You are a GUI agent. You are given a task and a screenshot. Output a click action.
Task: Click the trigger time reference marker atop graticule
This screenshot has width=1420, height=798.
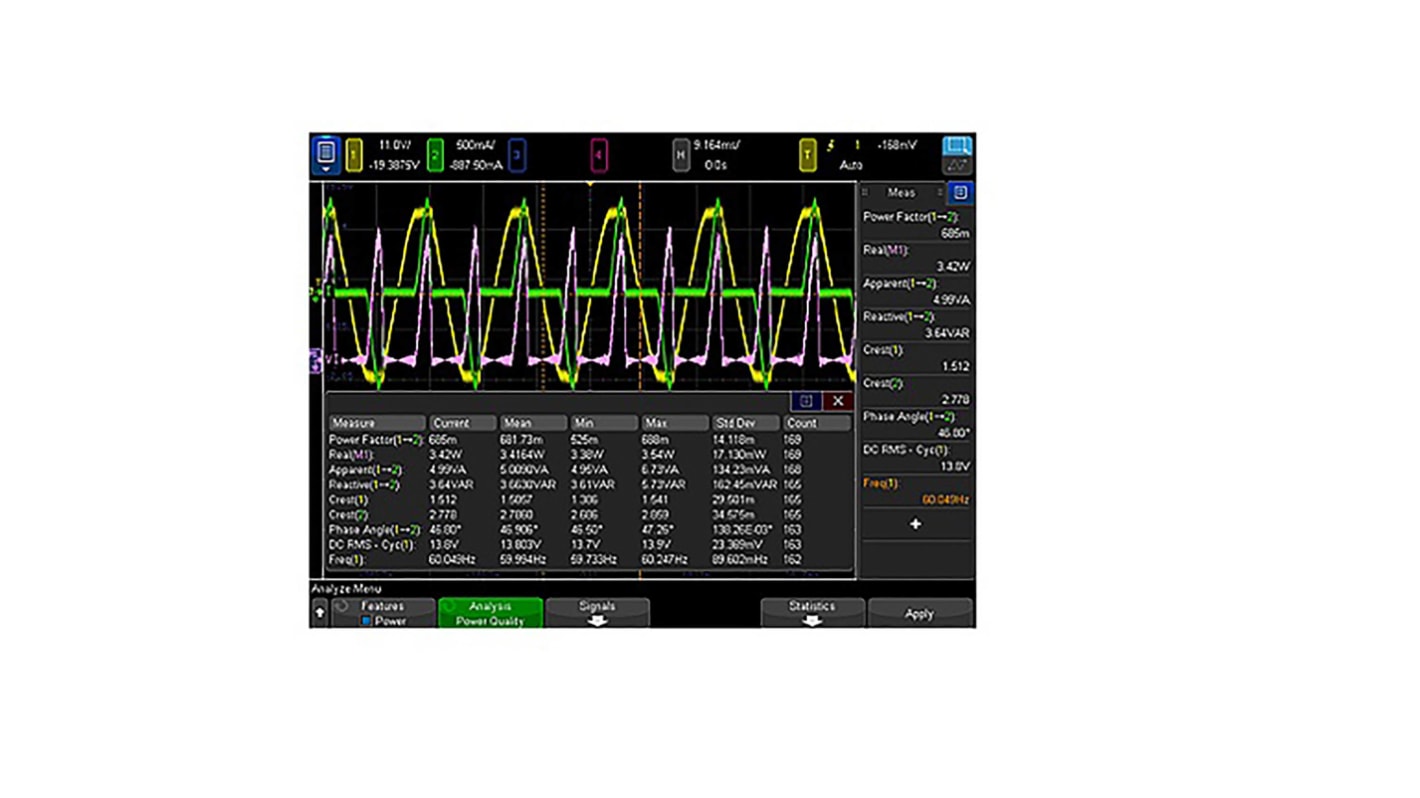[x=590, y=185]
